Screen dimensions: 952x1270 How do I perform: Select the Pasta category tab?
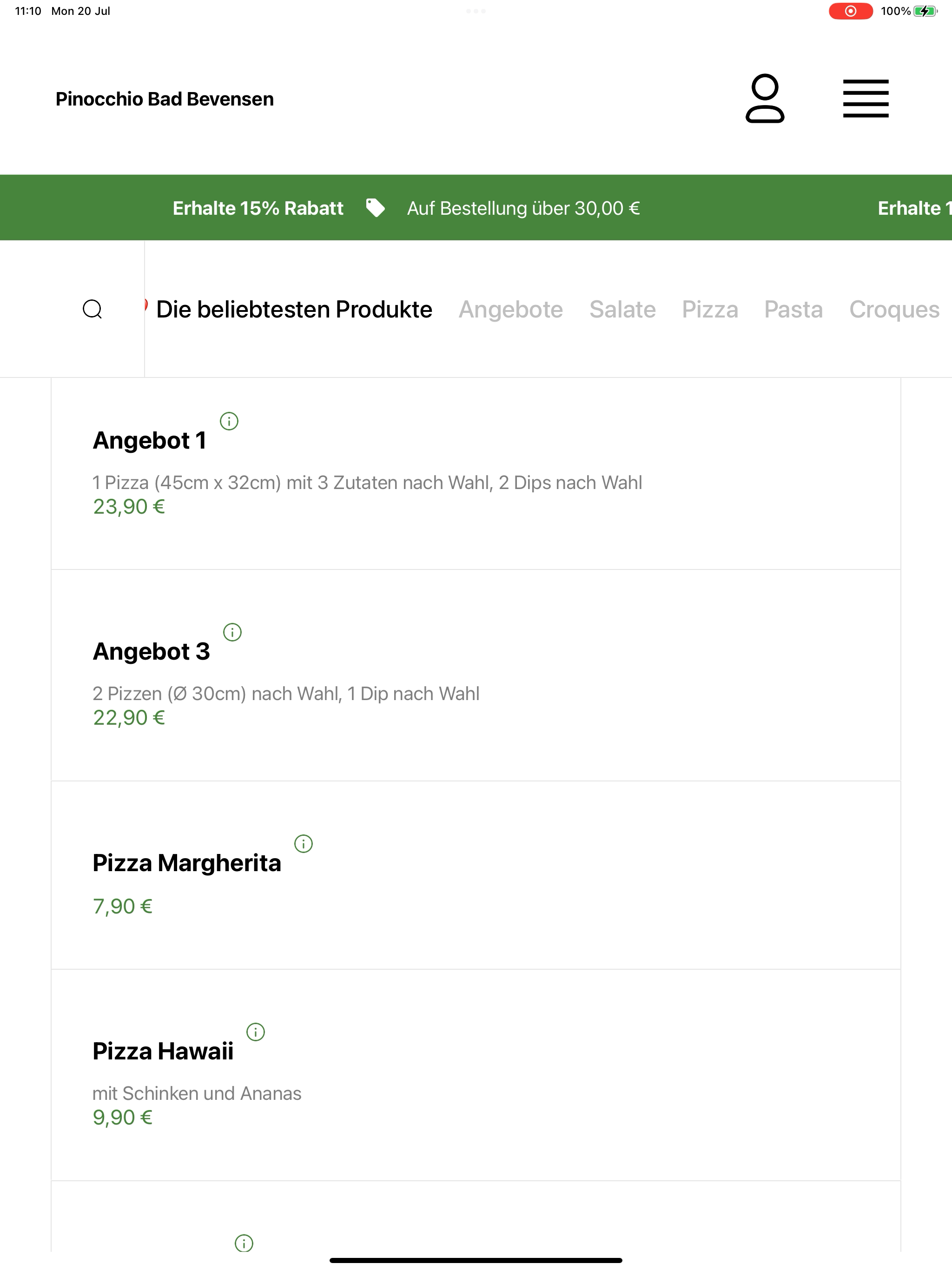tap(793, 309)
